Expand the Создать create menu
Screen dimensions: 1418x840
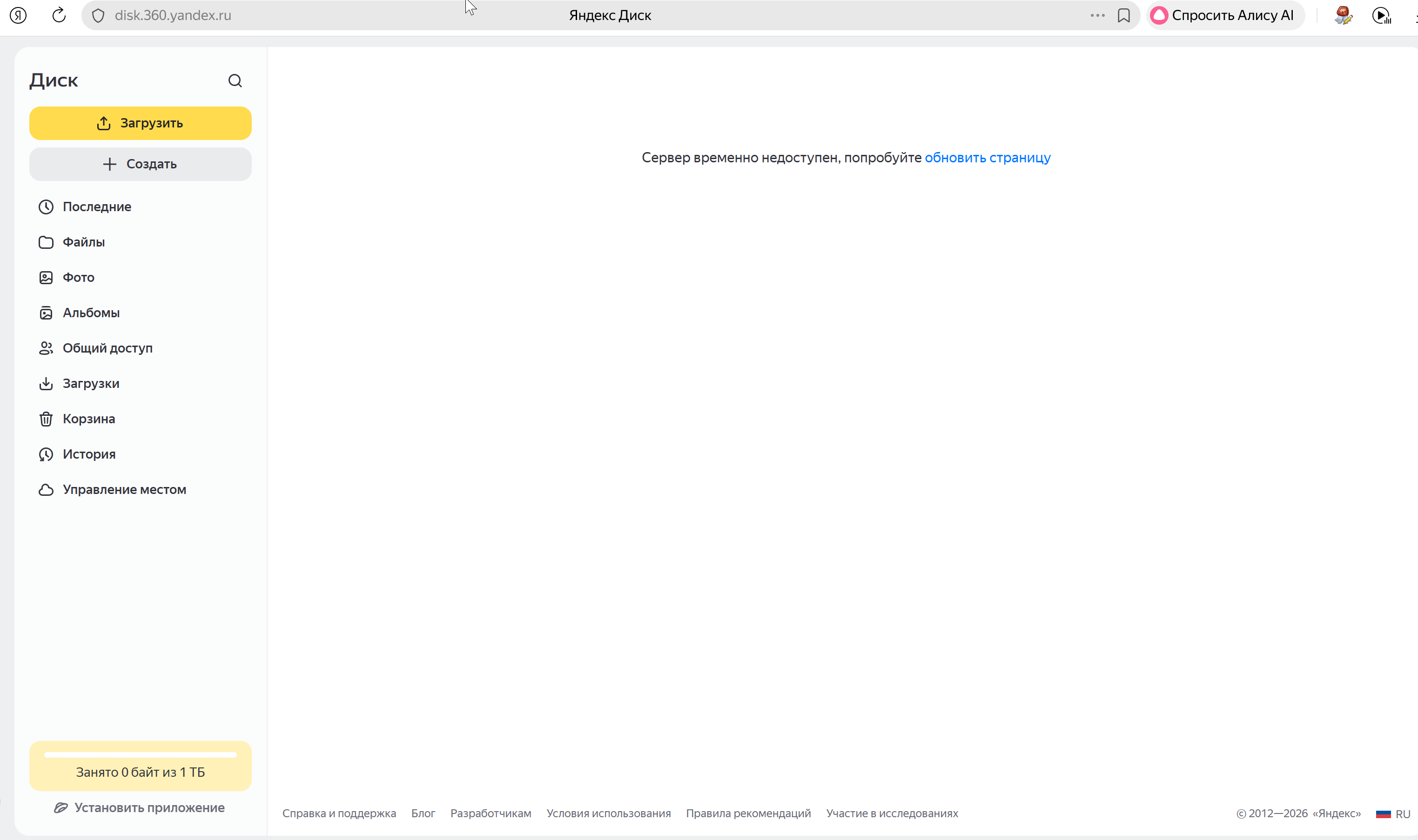click(x=140, y=164)
